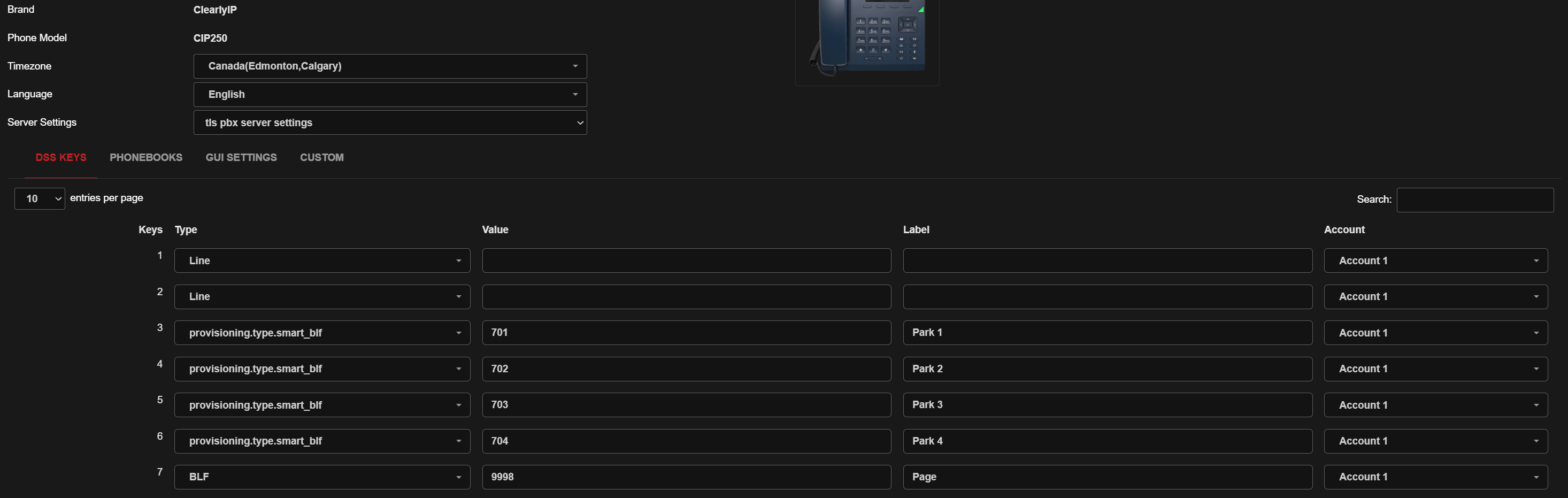Click the Search input field
1568x498 pixels.
click(1474, 200)
